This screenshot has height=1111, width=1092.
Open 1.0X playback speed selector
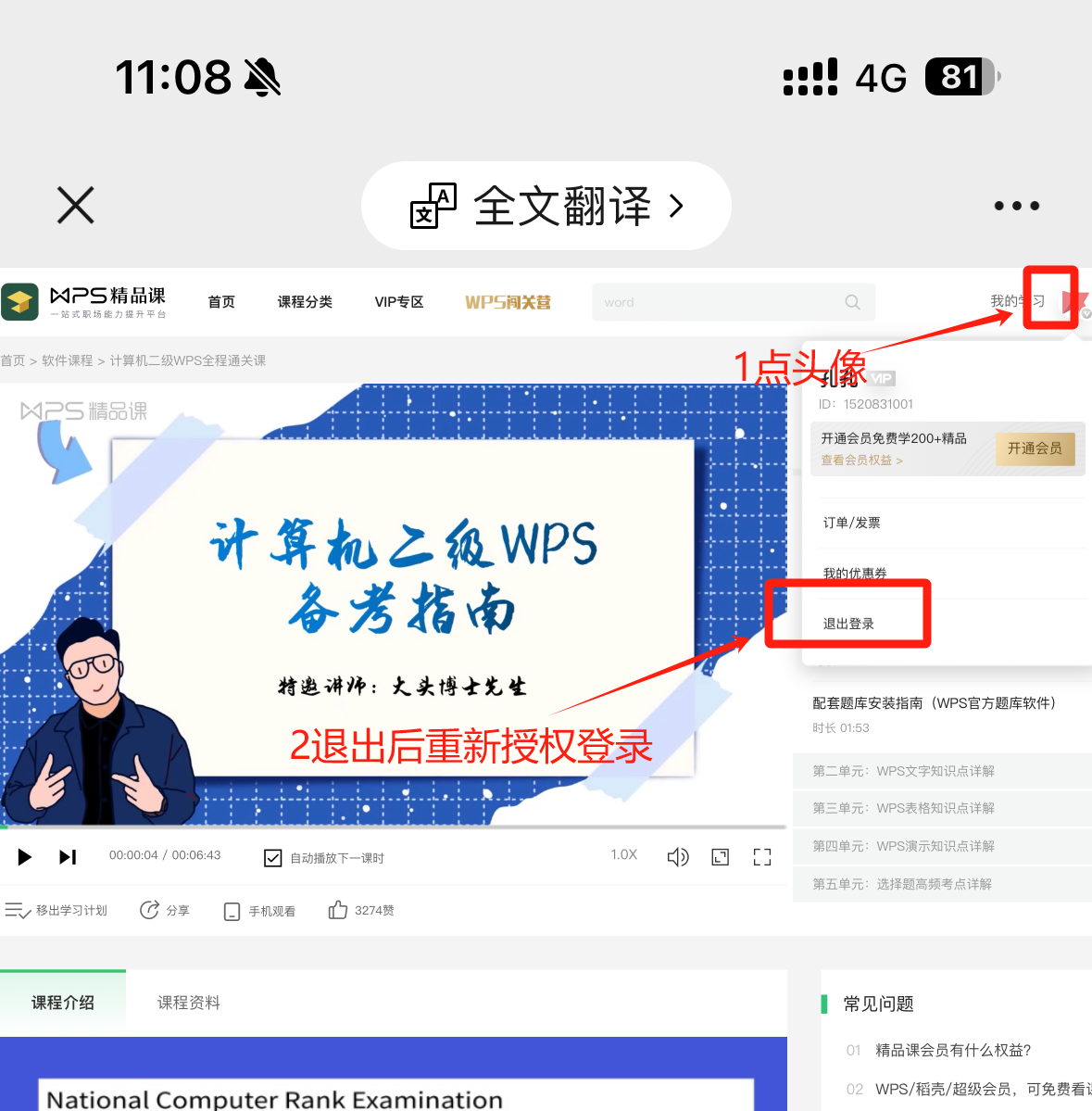click(x=623, y=855)
